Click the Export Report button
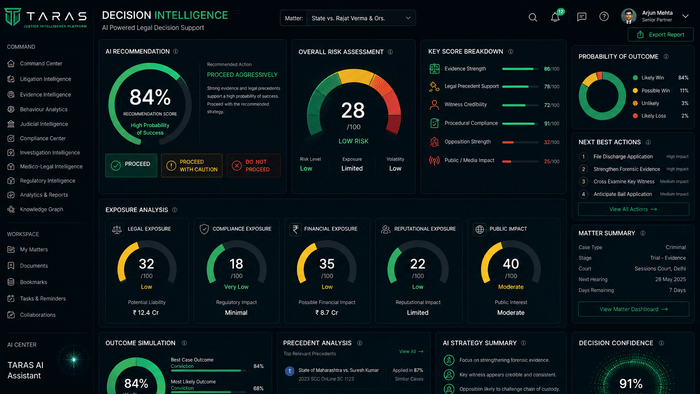 click(x=661, y=35)
